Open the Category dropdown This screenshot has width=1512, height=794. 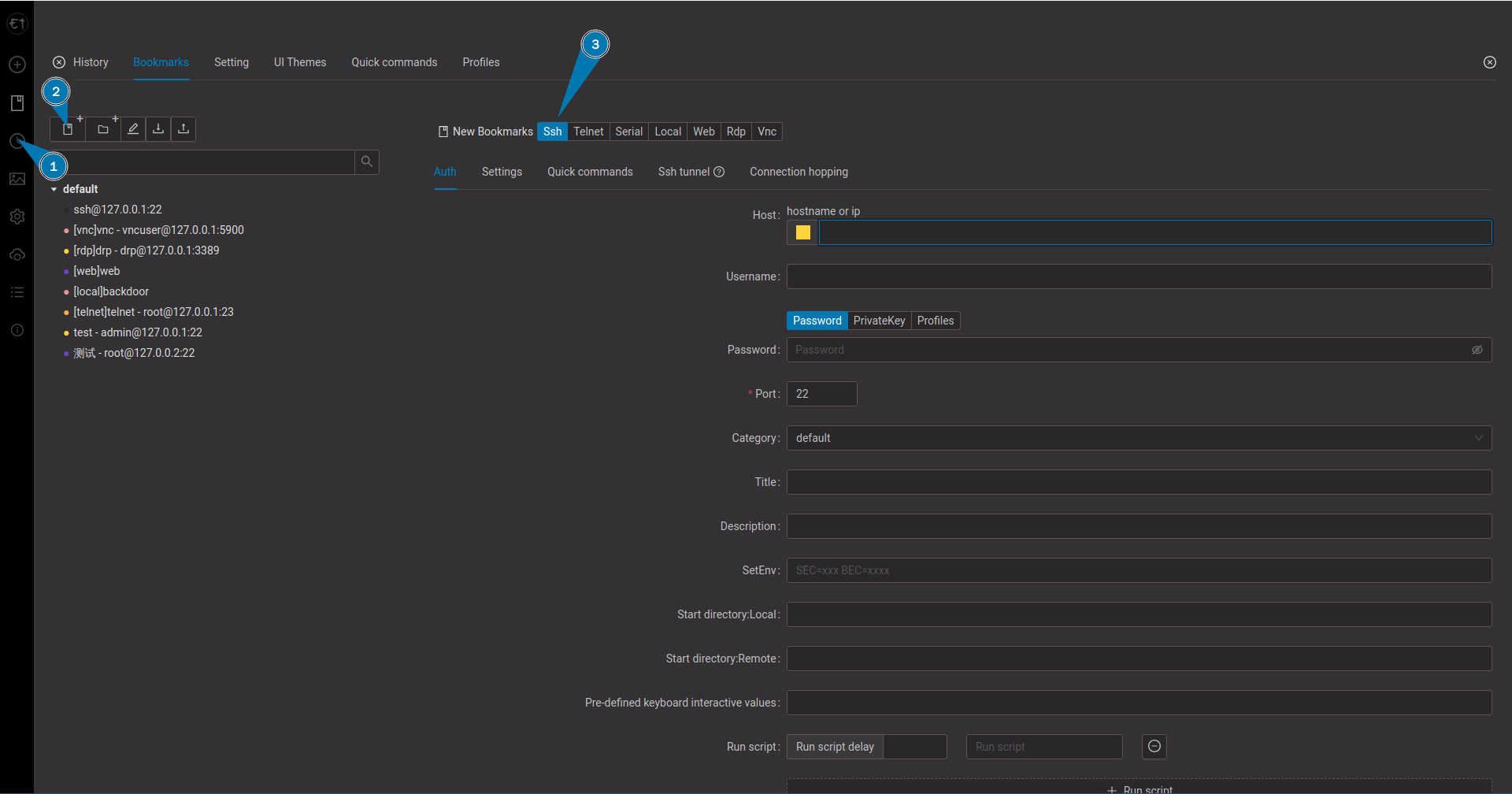(x=1140, y=438)
